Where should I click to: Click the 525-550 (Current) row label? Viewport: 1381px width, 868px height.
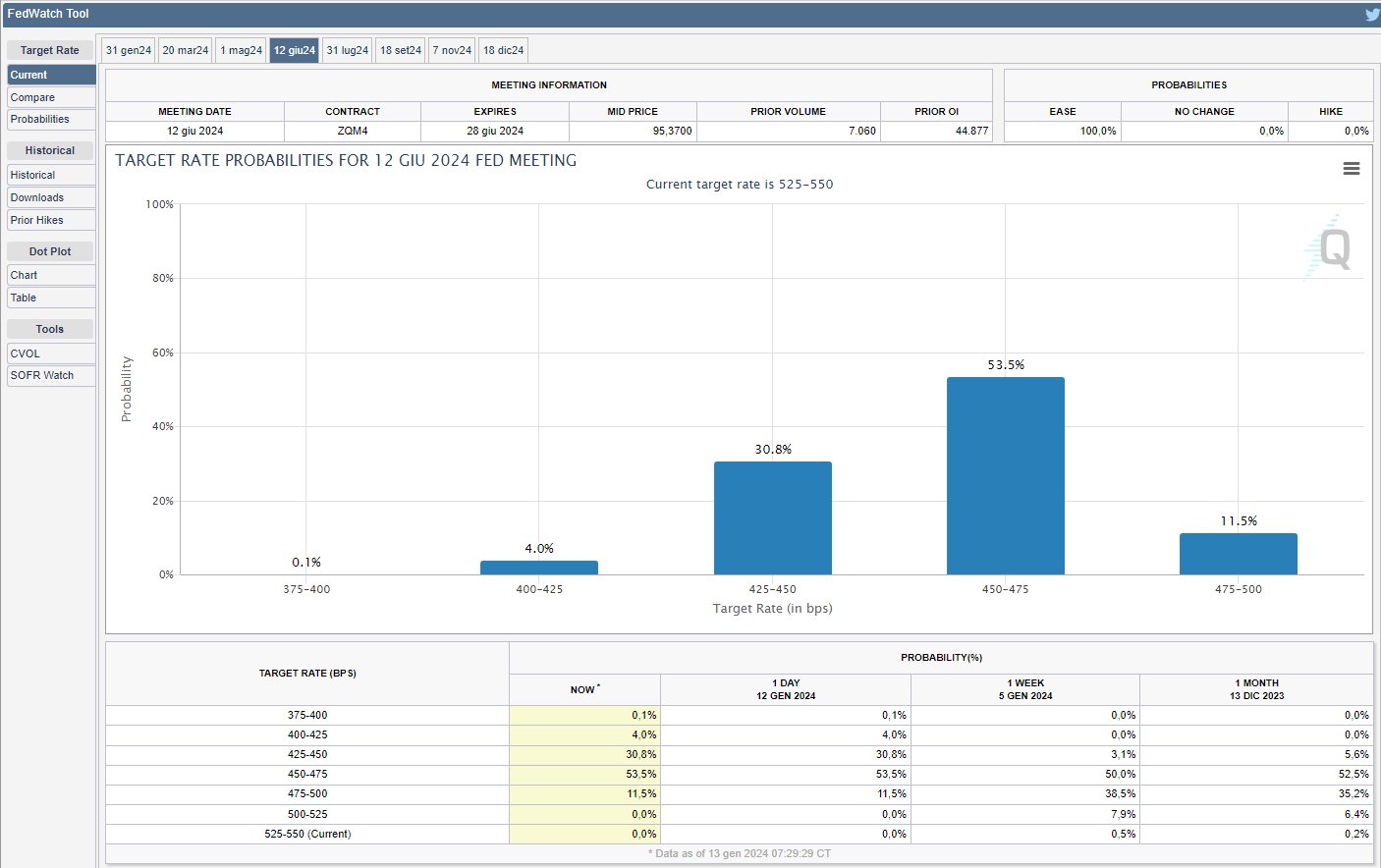pos(307,834)
